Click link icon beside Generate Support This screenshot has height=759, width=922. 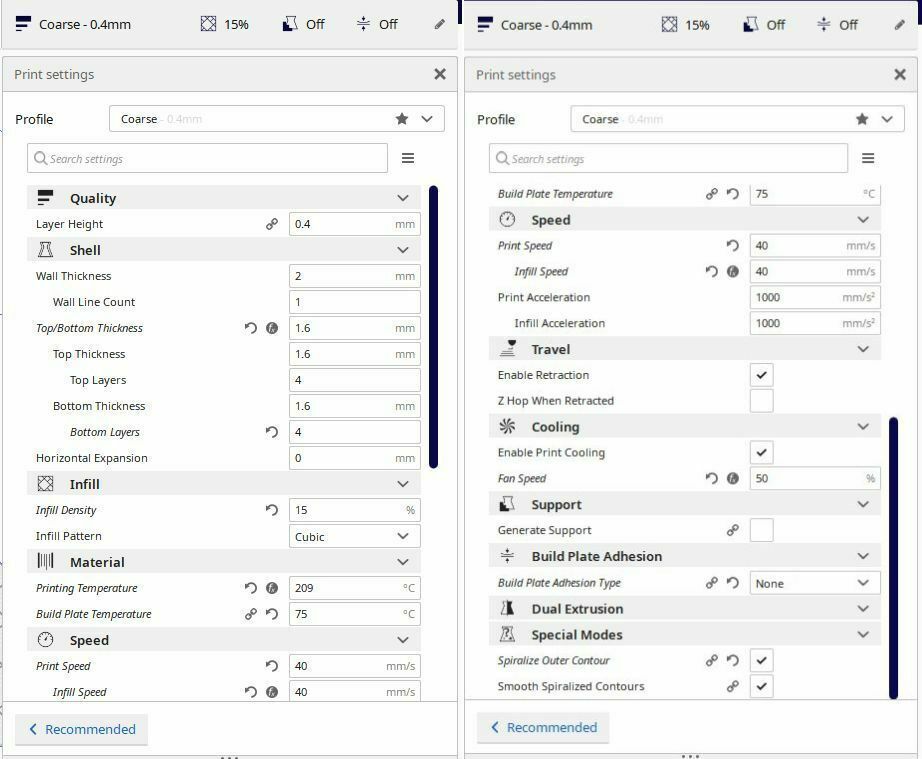[732, 530]
